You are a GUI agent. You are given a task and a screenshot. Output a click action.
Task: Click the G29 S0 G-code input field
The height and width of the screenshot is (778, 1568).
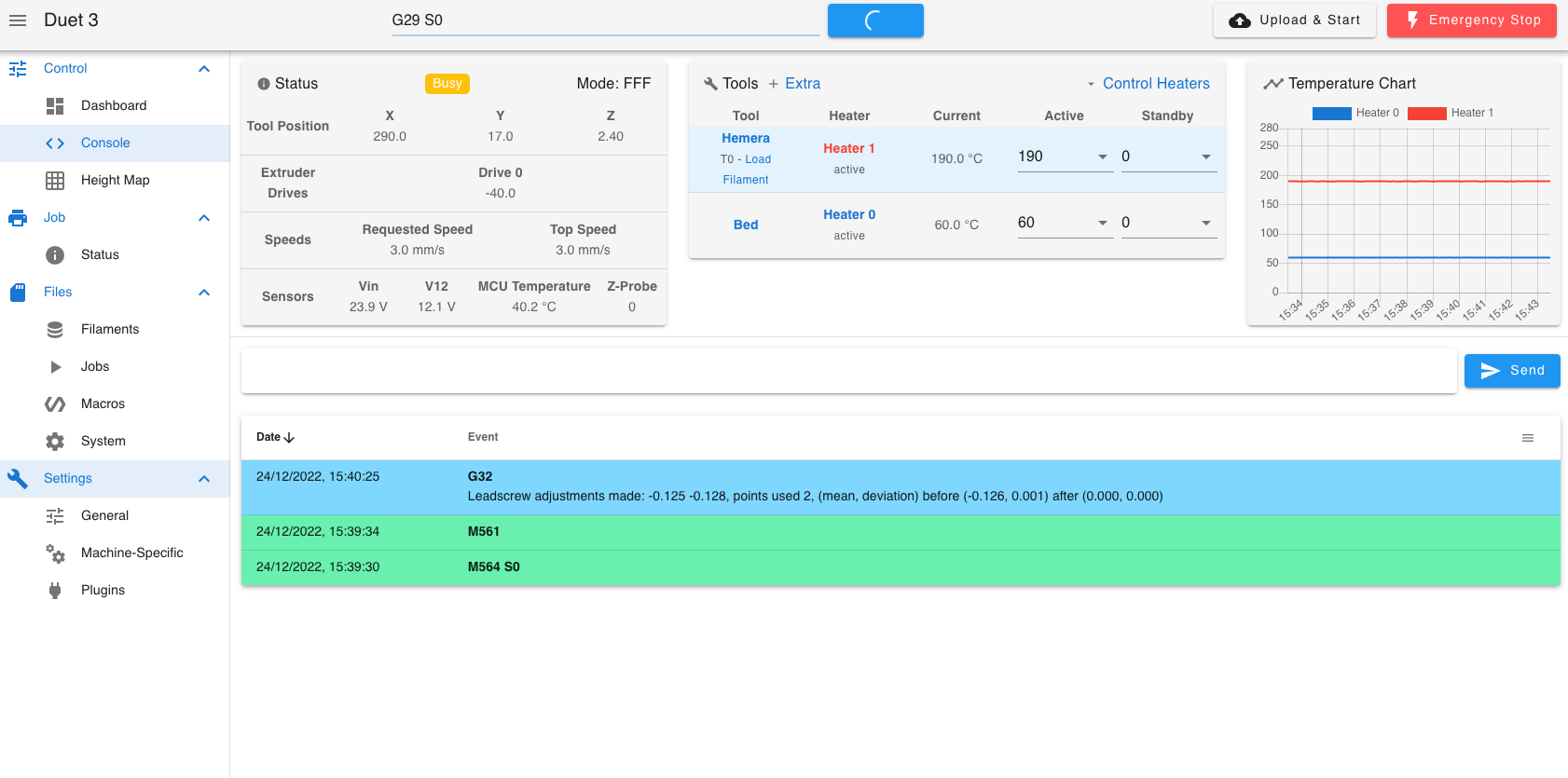coord(606,20)
